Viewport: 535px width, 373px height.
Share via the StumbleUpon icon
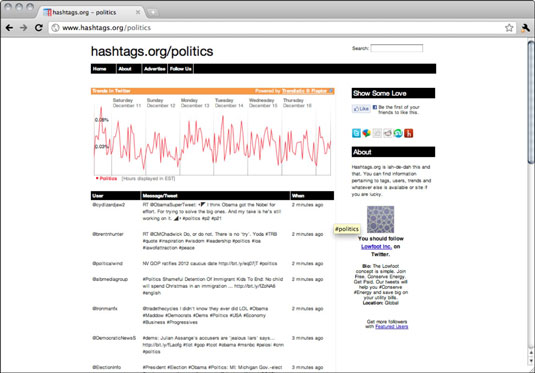[x=398, y=133]
